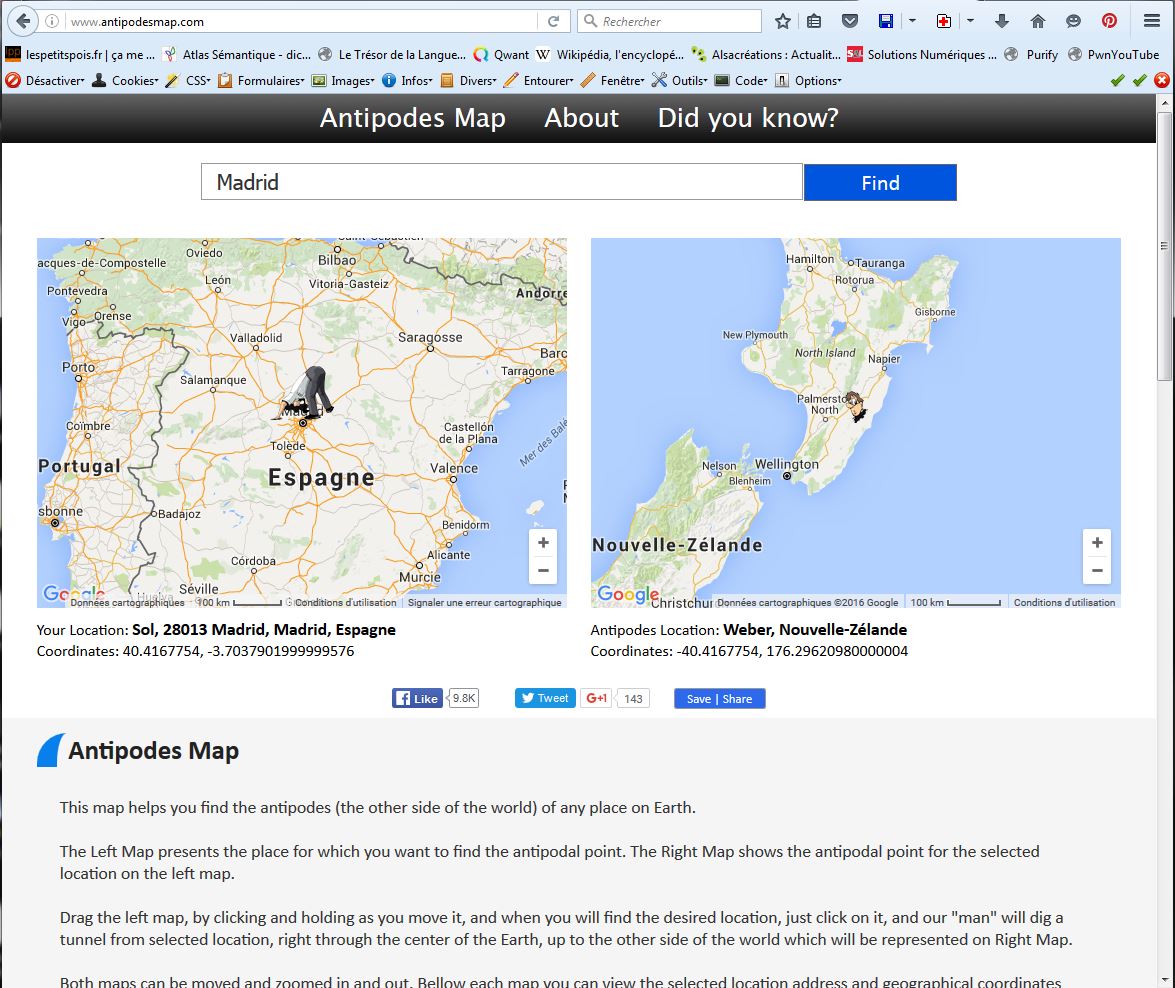Open the downloads arrow icon
The height and width of the screenshot is (988, 1175).
point(1002,21)
